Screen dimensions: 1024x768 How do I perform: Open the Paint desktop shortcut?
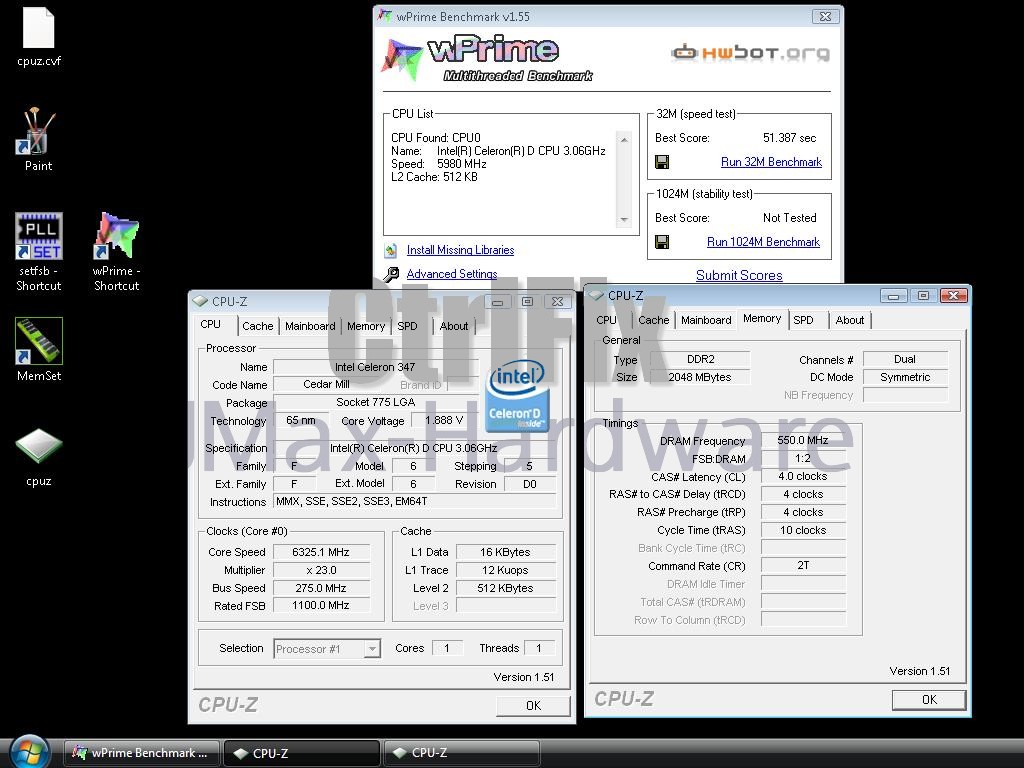pos(38,131)
